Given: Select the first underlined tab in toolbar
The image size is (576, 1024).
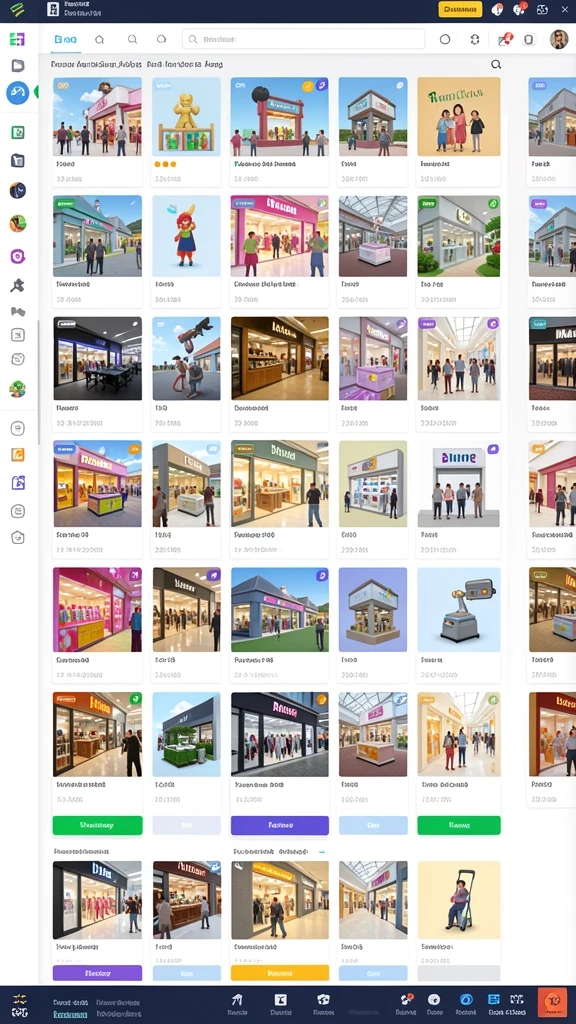Looking at the screenshot, I should coord(66,39).
